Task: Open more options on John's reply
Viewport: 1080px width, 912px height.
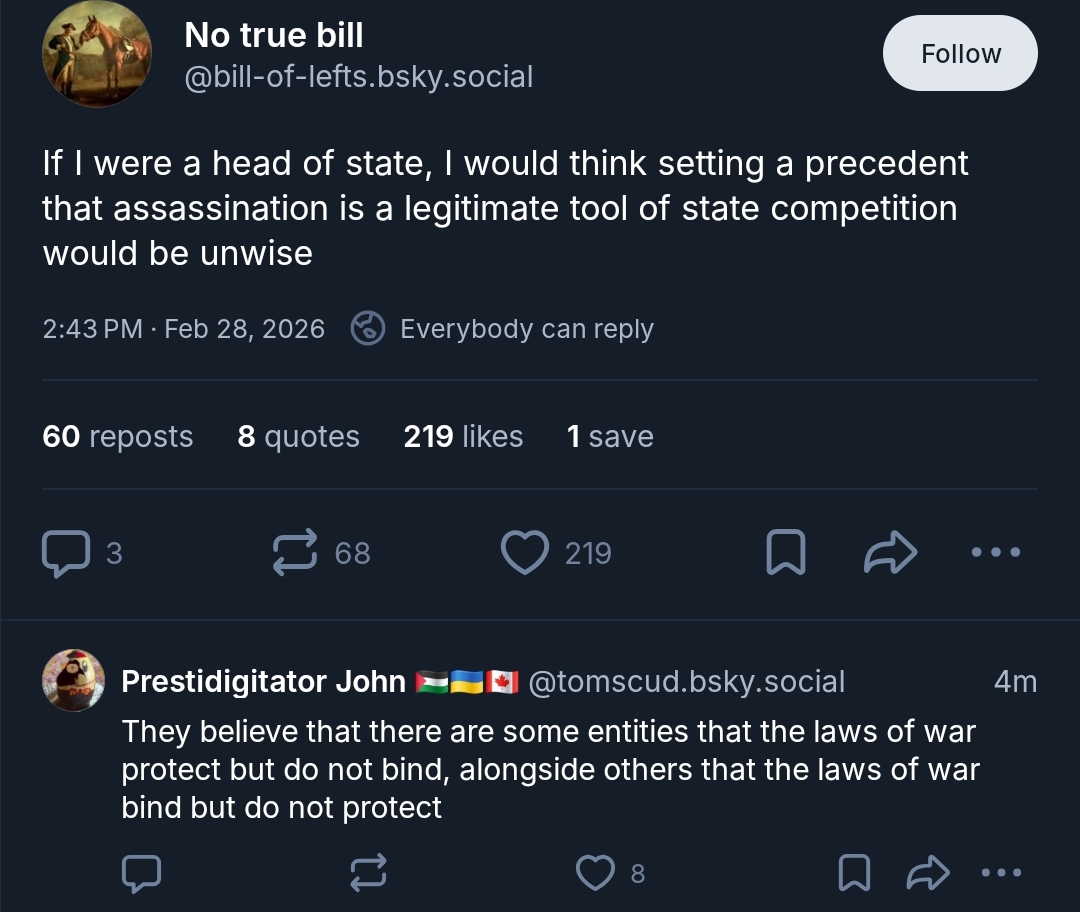Action: [x=1002, y=873]
